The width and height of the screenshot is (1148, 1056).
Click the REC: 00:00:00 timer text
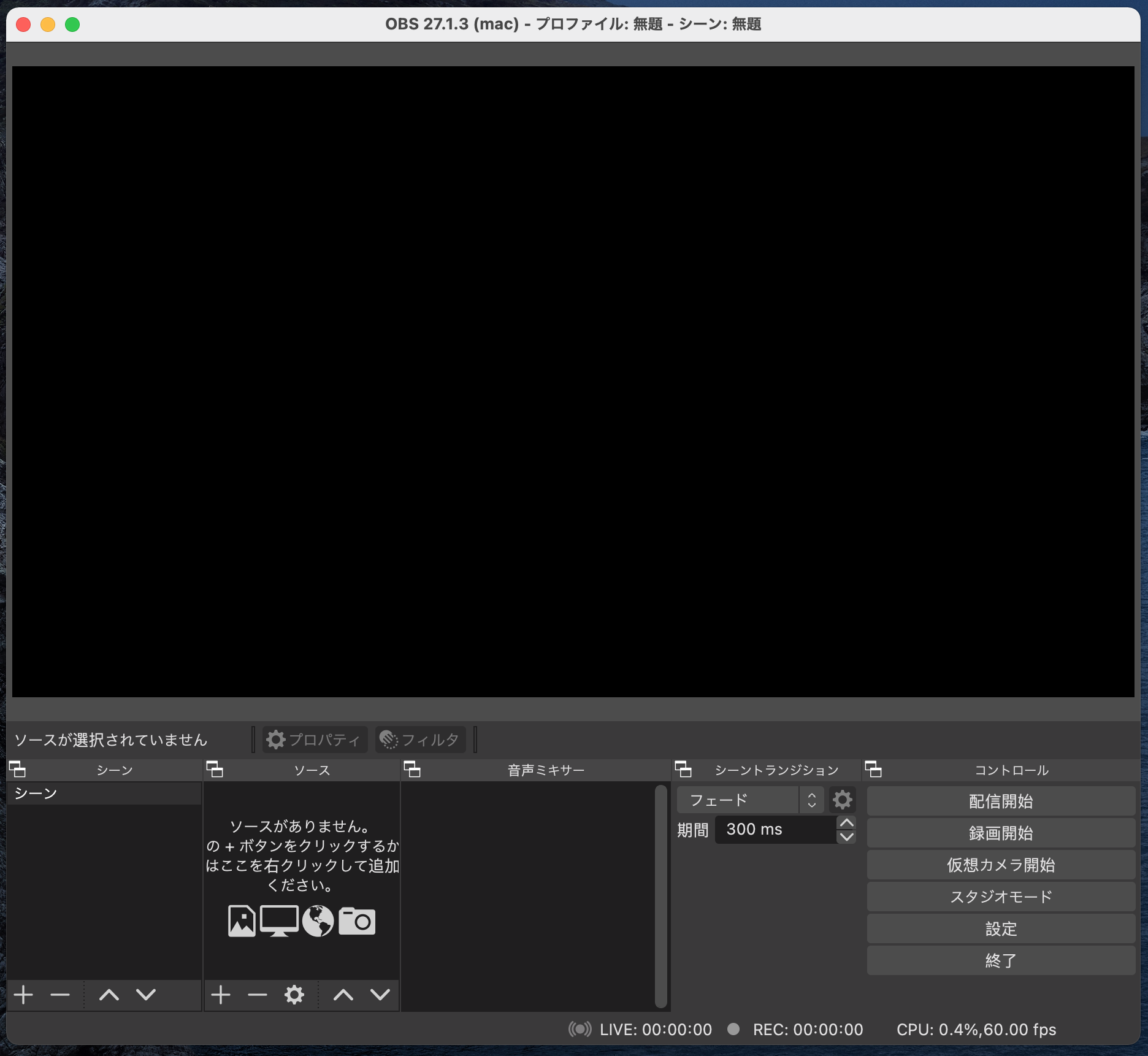pos(808,1029)
